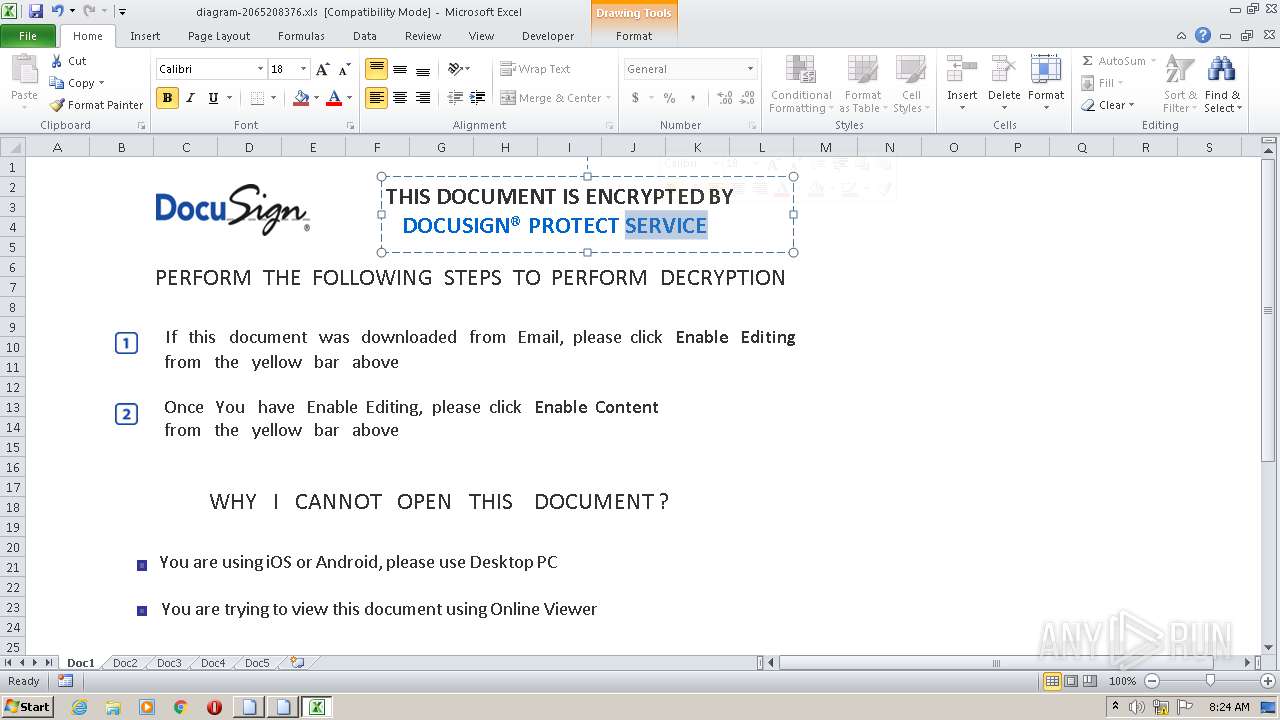Toggle Middle Align alignment
Image resolution: width=1280 pixels, height=720 pixels.
click(x=400, y=69)
